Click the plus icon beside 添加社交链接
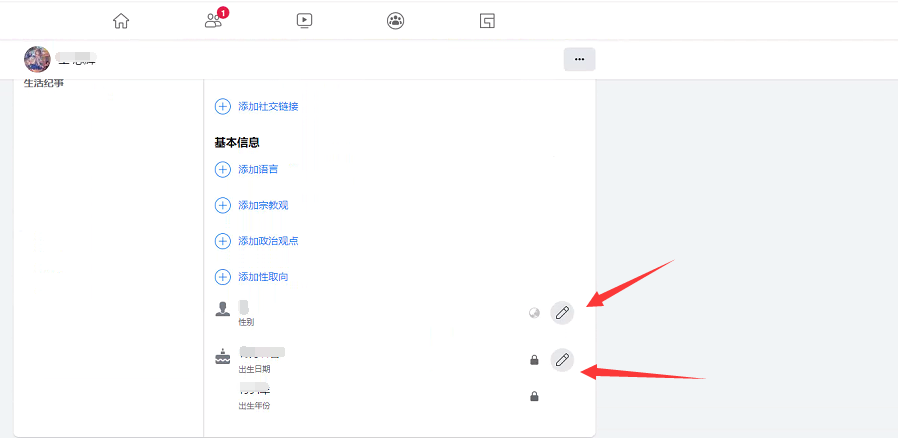Image resolution: width=898 pixels, height=438 pixels. point(223,106)
